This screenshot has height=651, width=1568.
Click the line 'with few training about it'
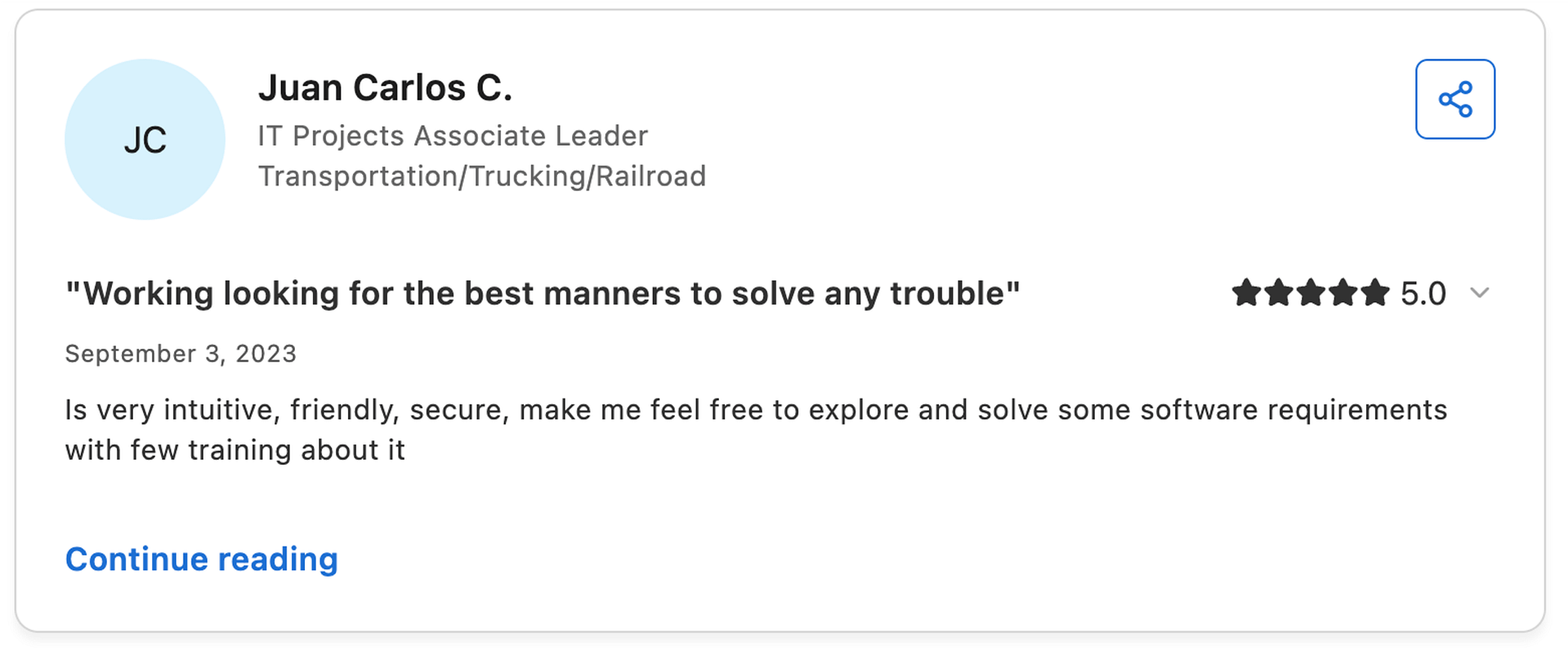tap(235, 450)
